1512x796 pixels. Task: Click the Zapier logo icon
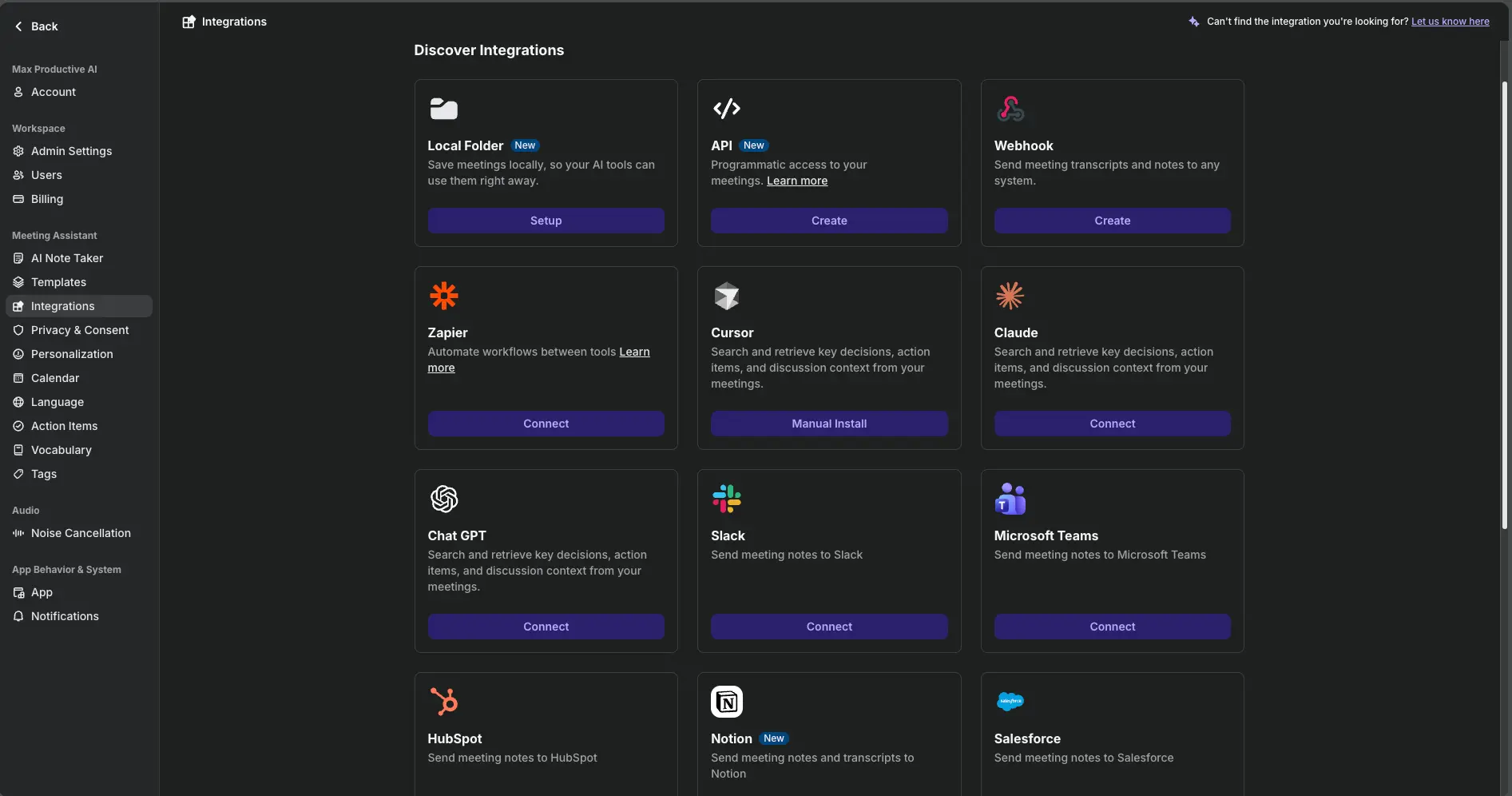pos(444,296)
